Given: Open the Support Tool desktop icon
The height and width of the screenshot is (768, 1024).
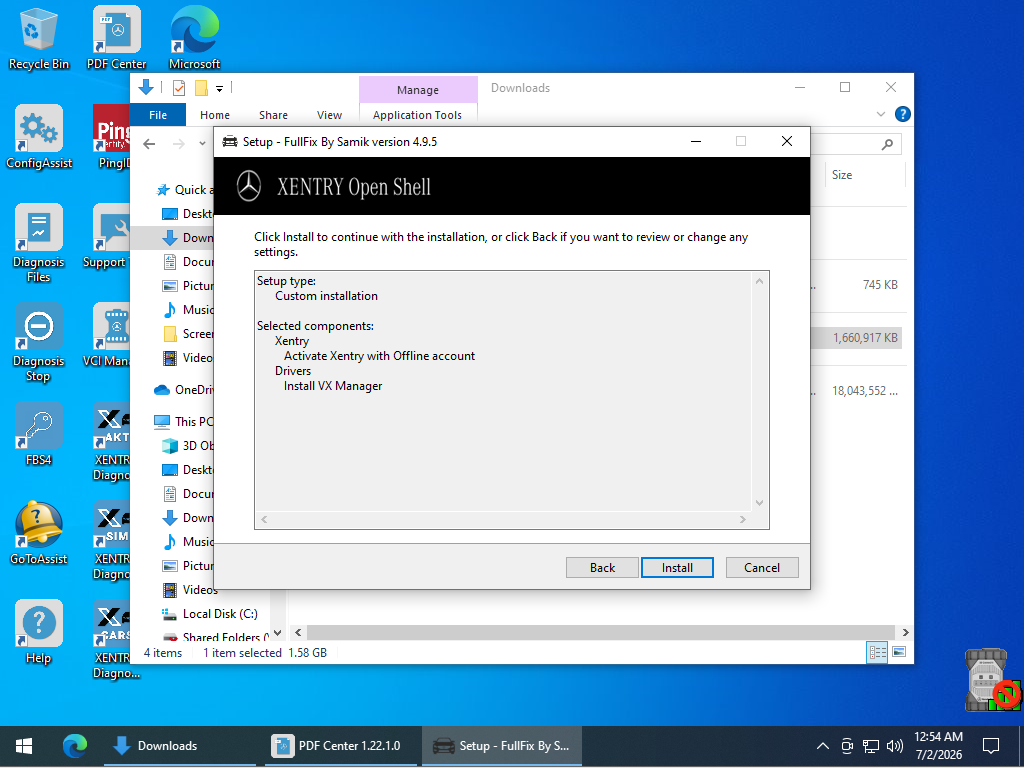Looking at the screenshot, I should (x=106, y=236).
